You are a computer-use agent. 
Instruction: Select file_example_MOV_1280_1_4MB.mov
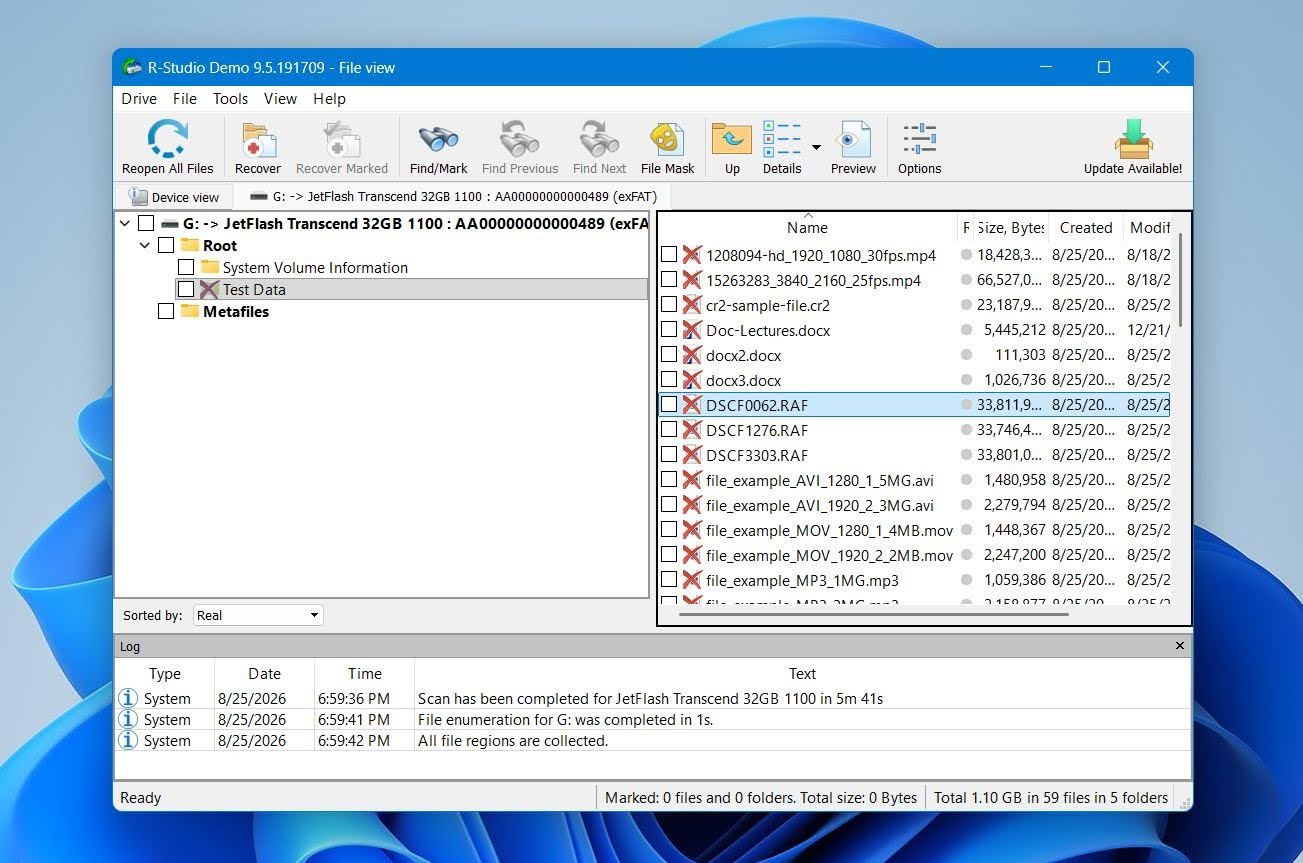click(829, 530)
